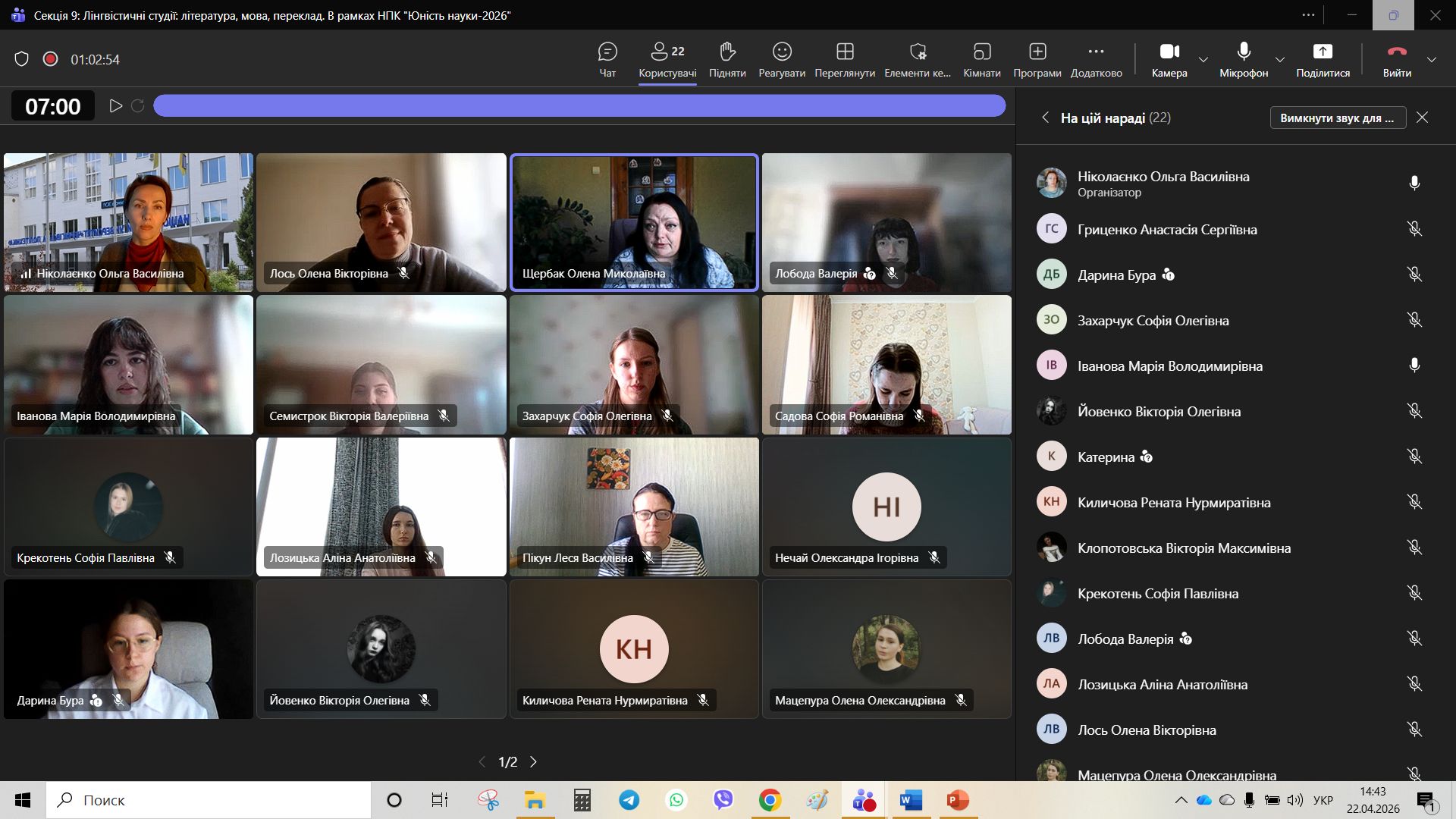
Task: Toggle the Microphone mute button
Action: coord(1244,52)
